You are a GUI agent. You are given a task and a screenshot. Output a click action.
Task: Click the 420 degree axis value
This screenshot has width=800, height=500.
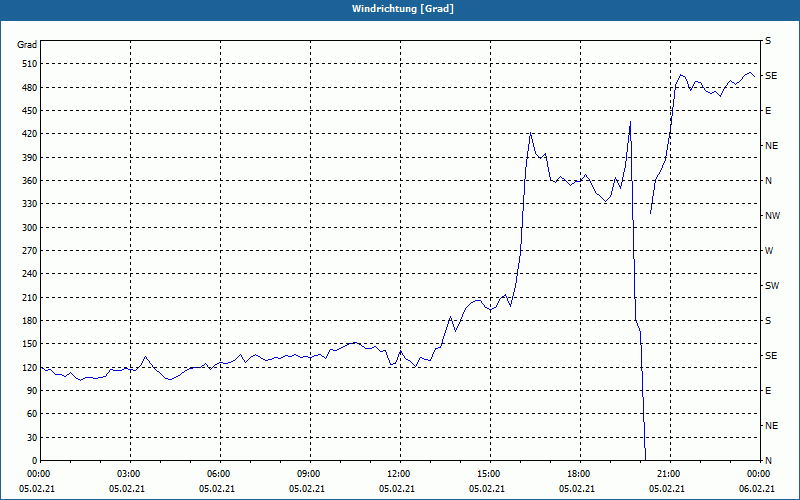(30, 134)
